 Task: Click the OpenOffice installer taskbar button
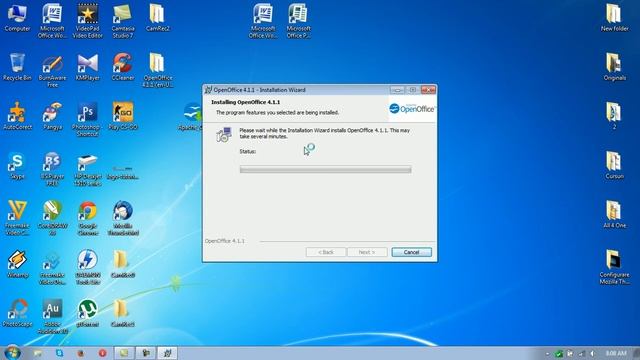(x=167, y=353)
